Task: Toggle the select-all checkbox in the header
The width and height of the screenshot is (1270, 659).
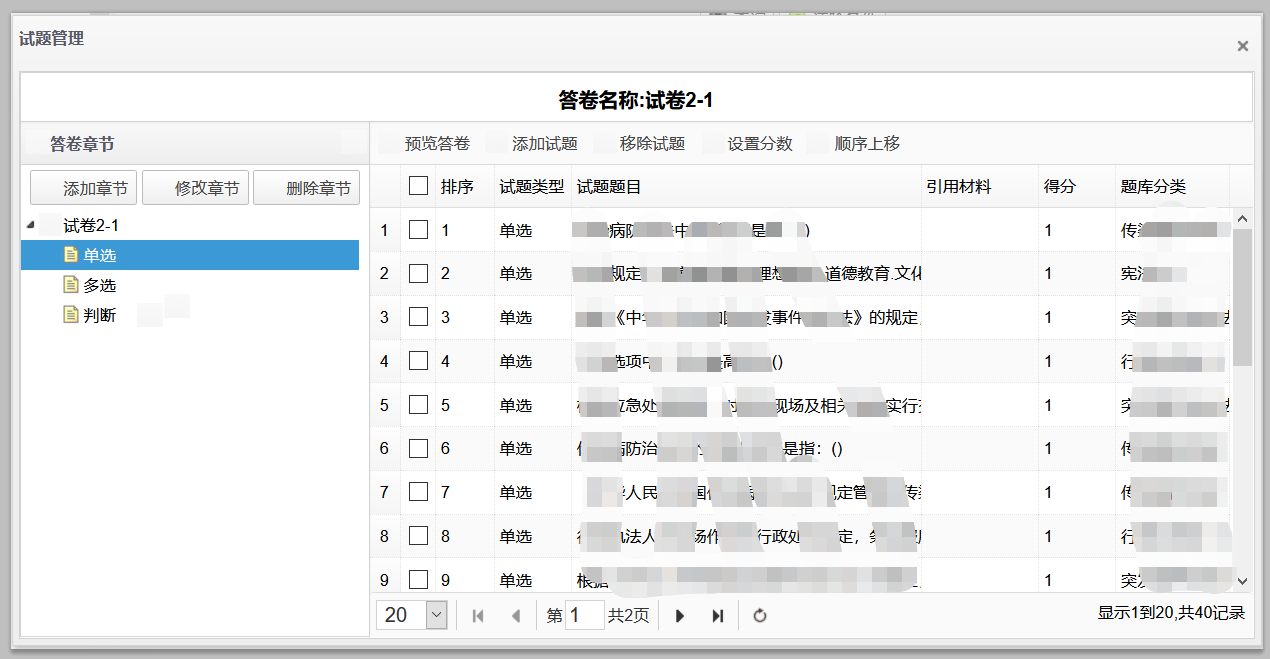Action: click(418, 186)
